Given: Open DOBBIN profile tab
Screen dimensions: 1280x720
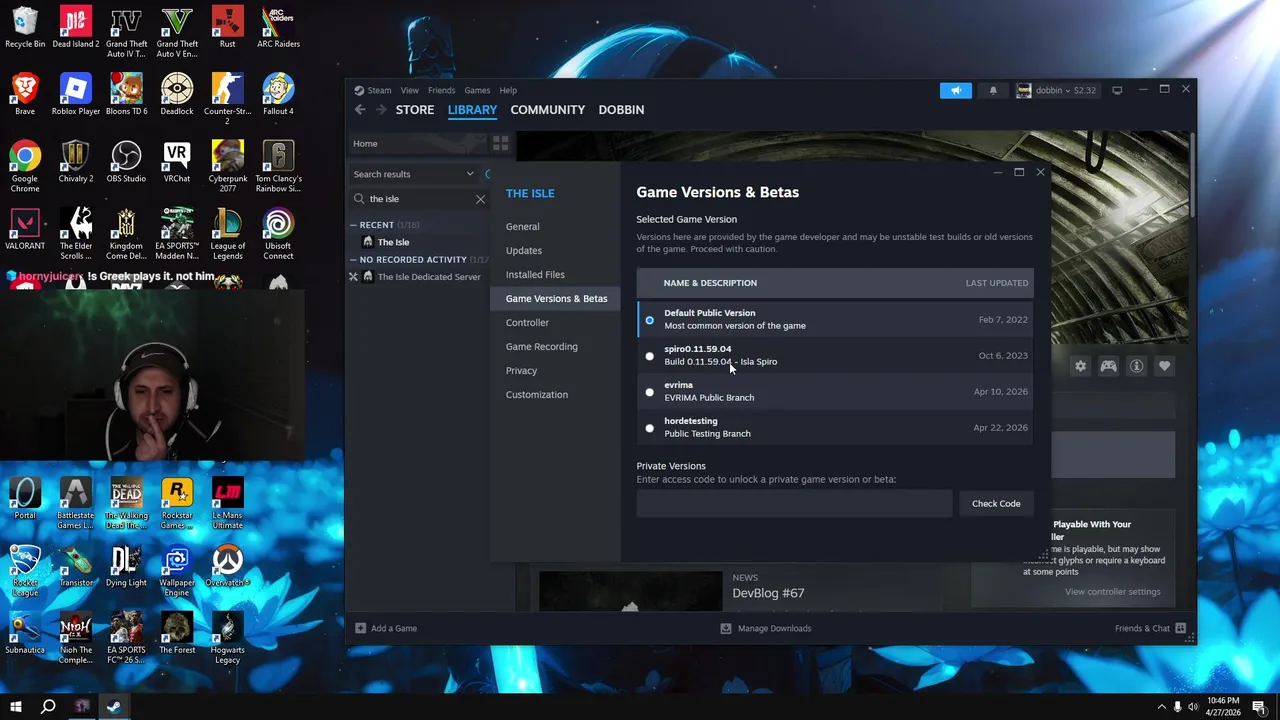Looking at the screenshot, I should [621, 110].
